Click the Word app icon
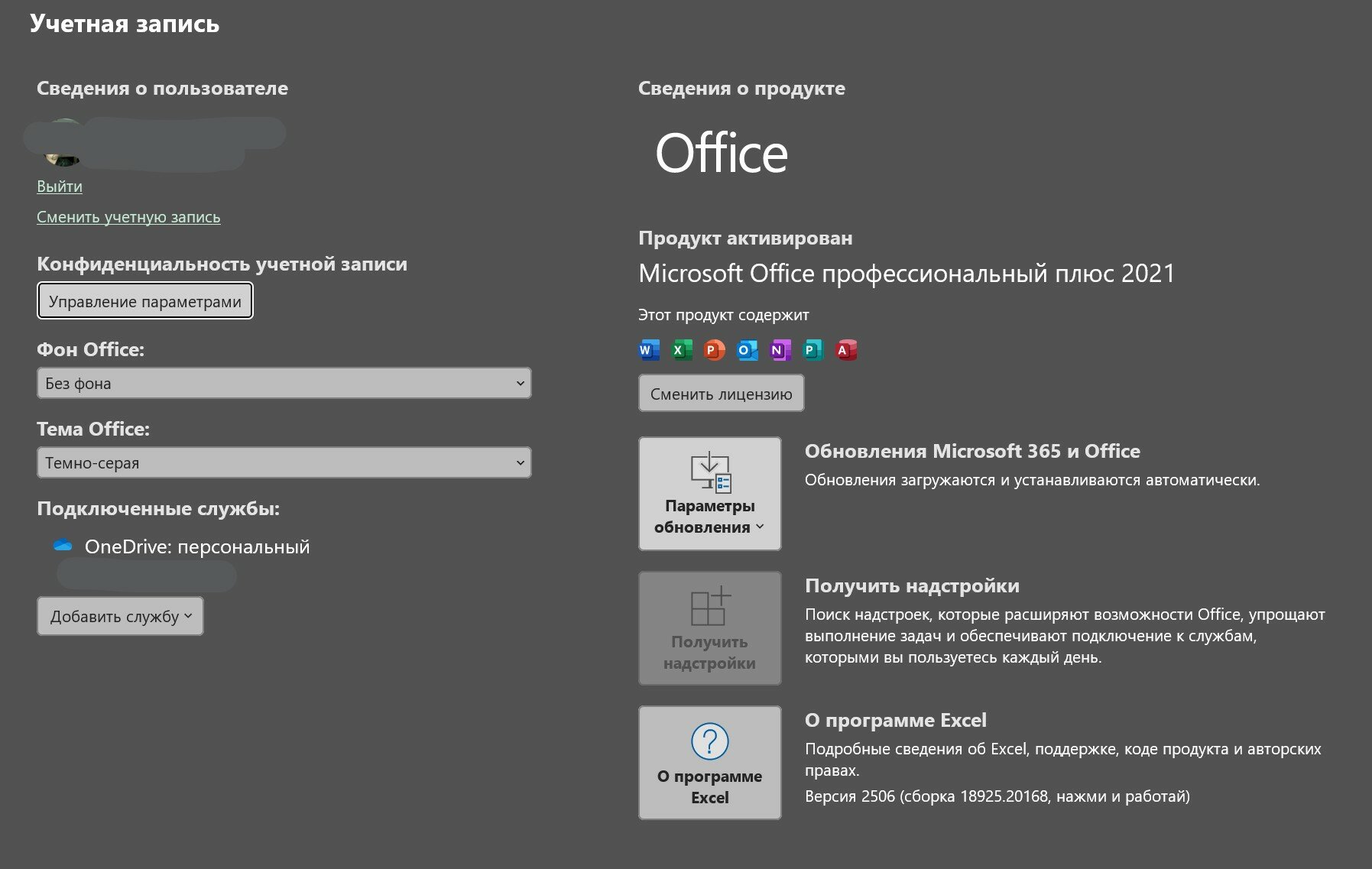This screenshot has width=1372, height=869. (649, 350)
